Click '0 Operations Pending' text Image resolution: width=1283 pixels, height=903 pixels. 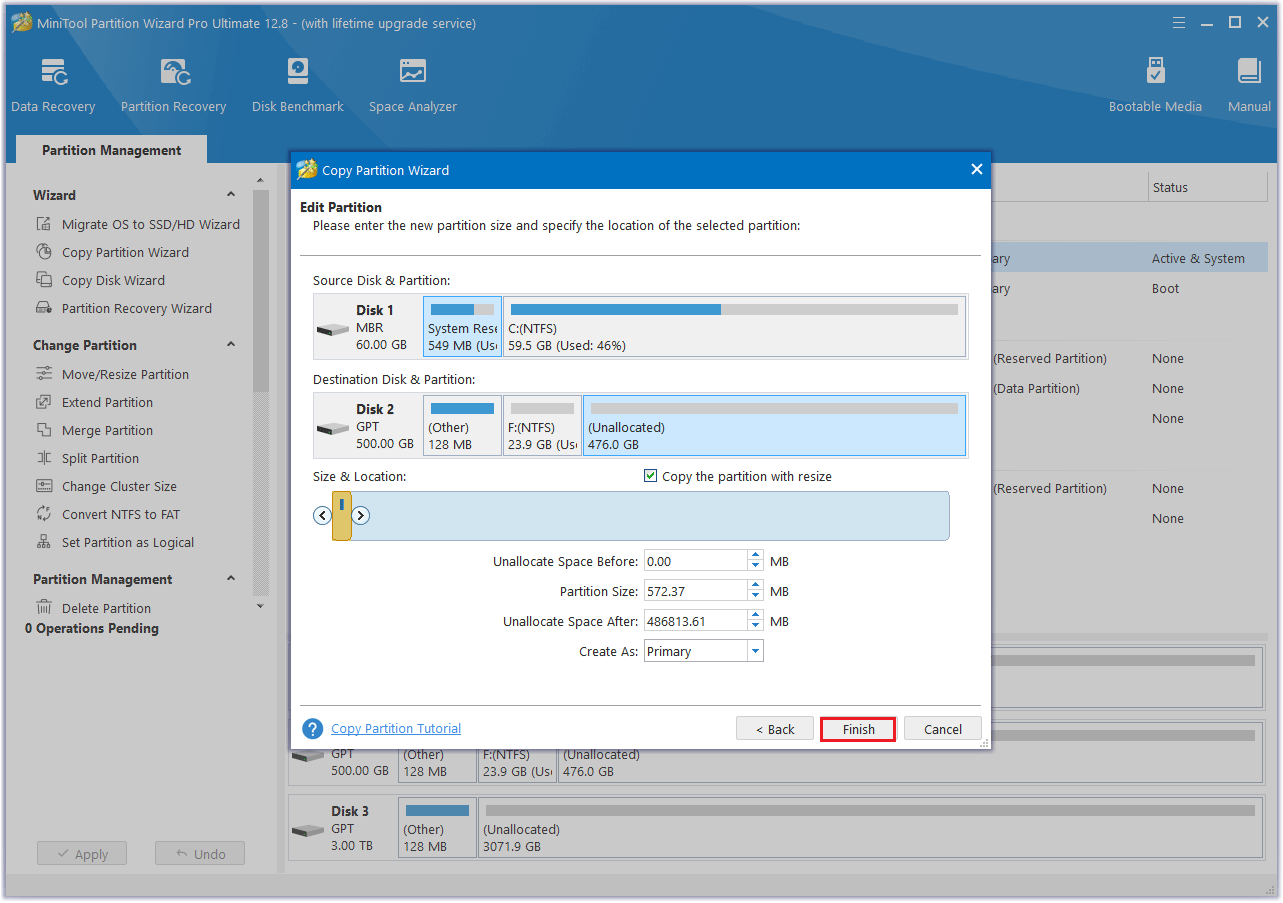click(x=92, y=628)
